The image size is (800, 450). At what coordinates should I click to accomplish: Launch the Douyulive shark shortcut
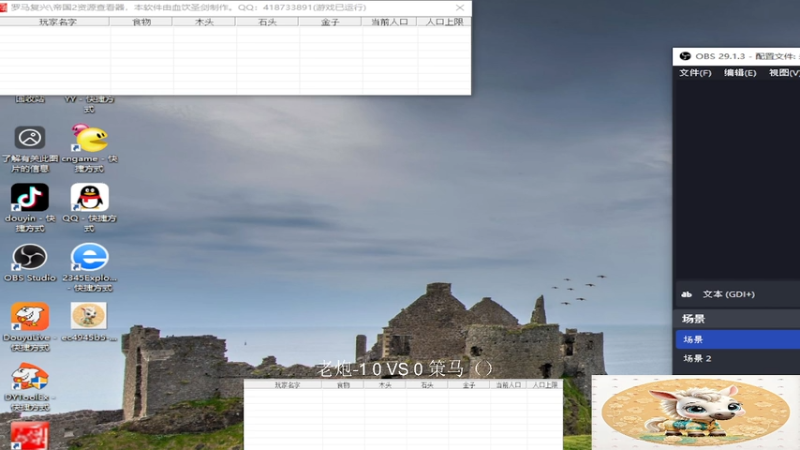30,316
